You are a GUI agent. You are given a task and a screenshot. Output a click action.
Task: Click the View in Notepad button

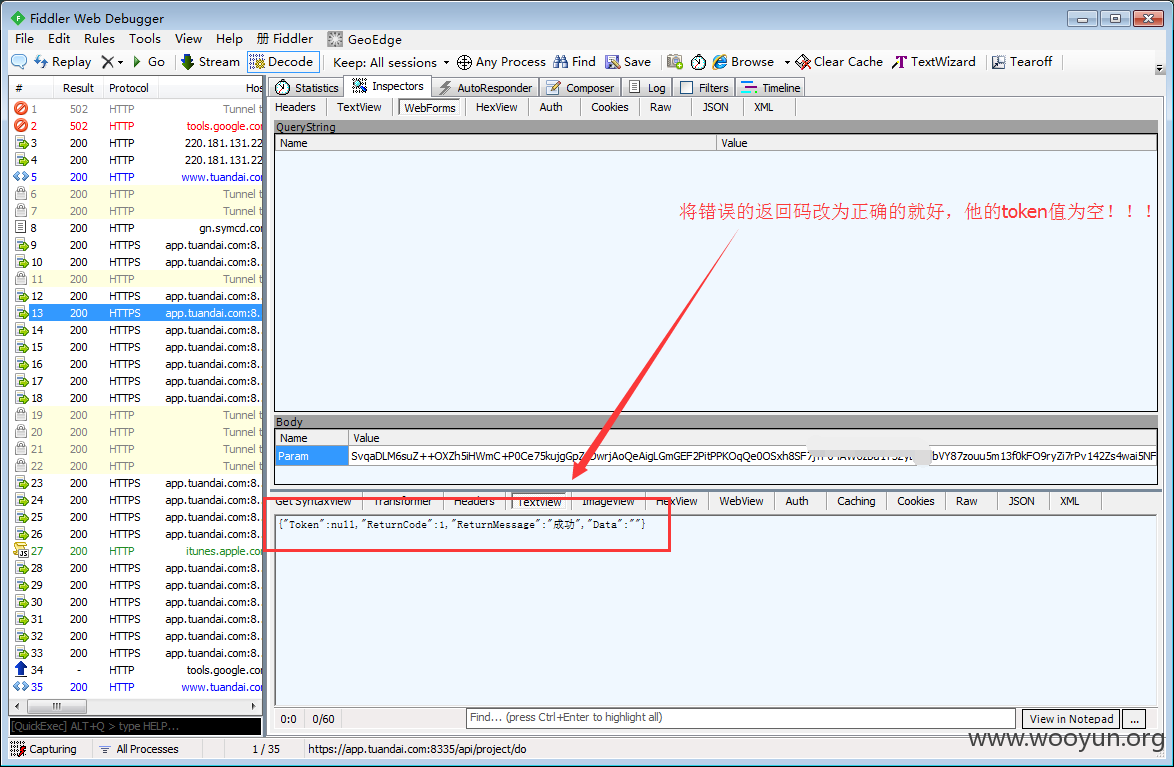(x=1071, y=719)
